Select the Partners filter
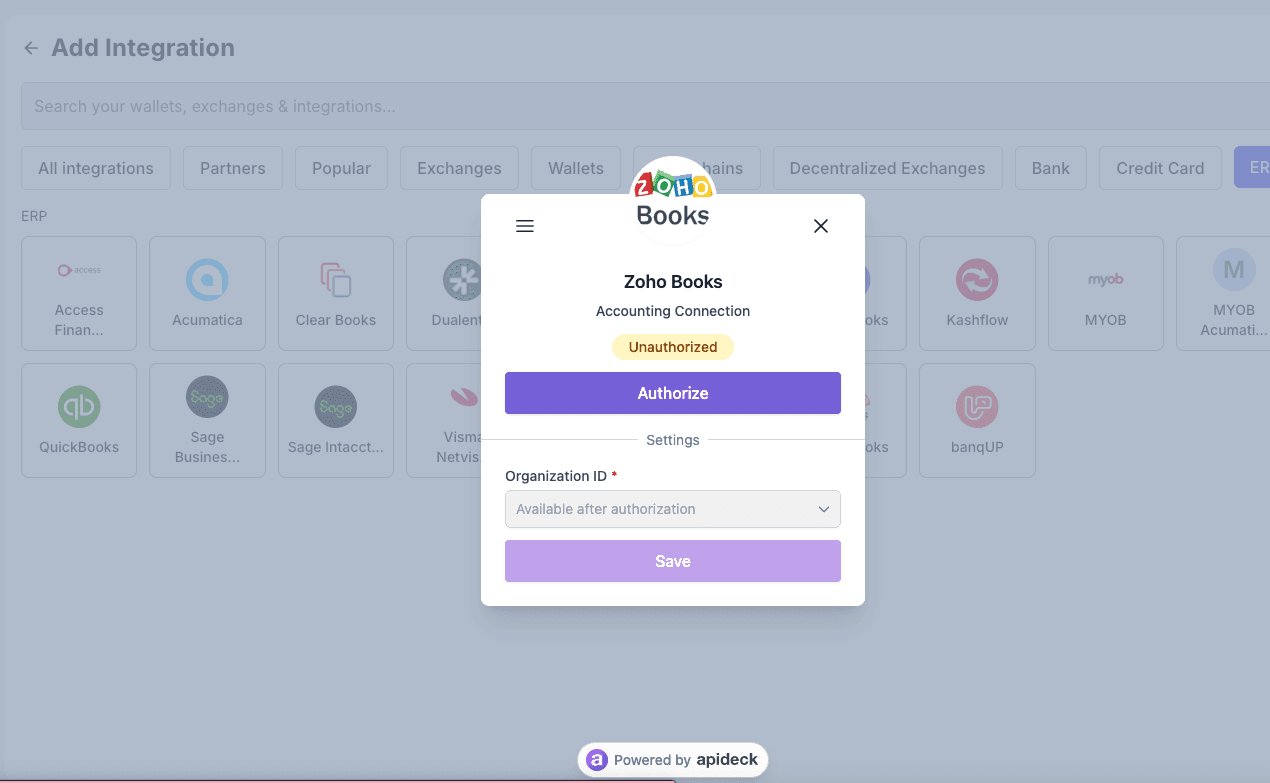This screenshot has height=783, width=1270. 233,168
